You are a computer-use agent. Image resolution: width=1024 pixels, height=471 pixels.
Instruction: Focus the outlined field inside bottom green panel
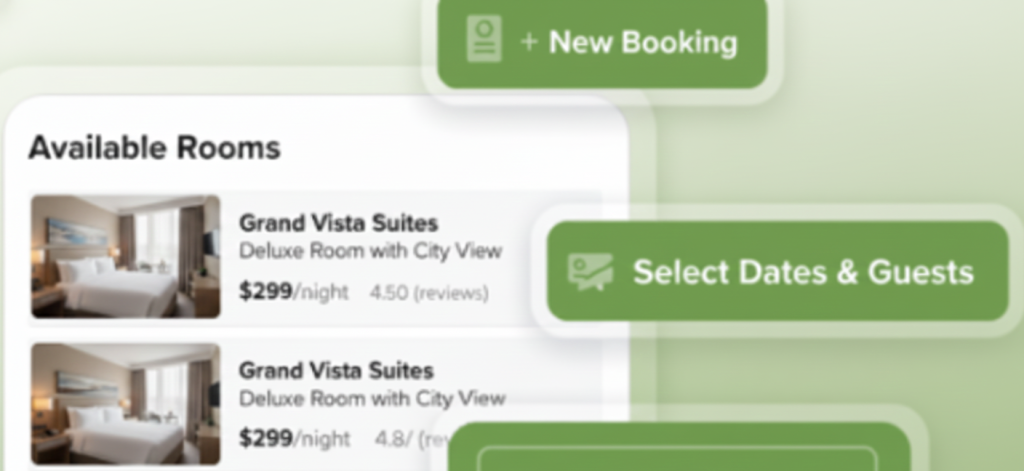coord(678,458)
